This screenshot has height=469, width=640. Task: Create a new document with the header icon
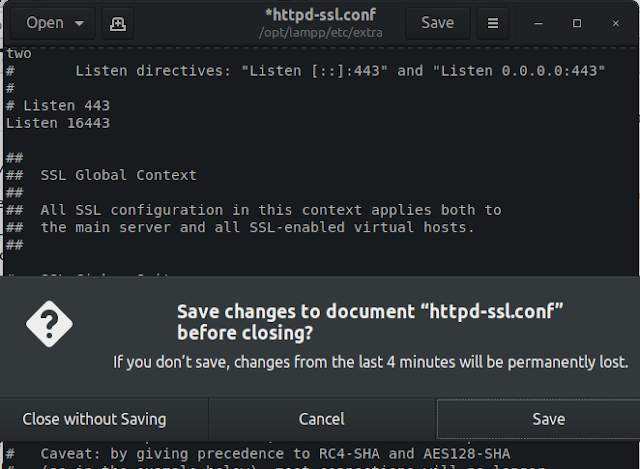click(118, 22)
